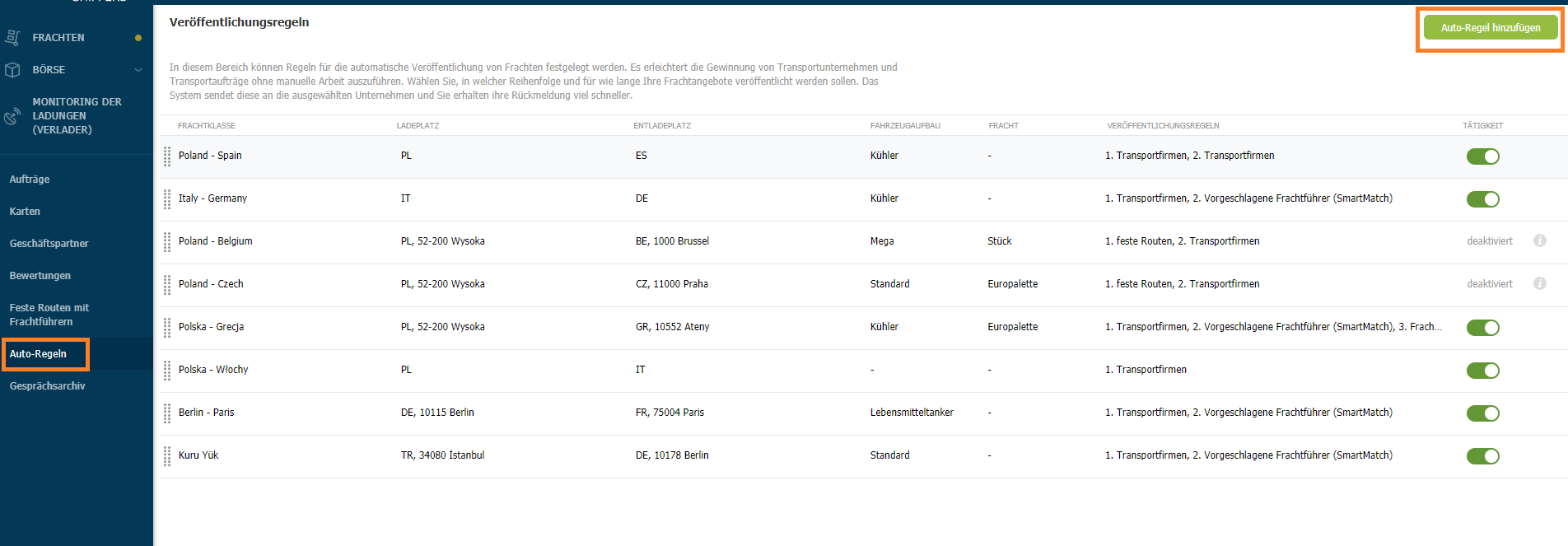The width and height of the screenshot is (1568, 546).
Task: Open the Polska - Włochy rule name
Action: pyautogui.click(x=213, y=370)
